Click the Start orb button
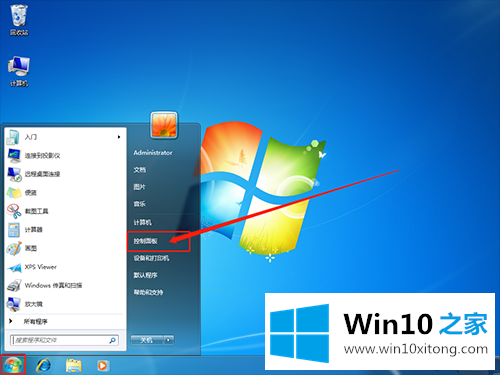 (x=13, y=365)
